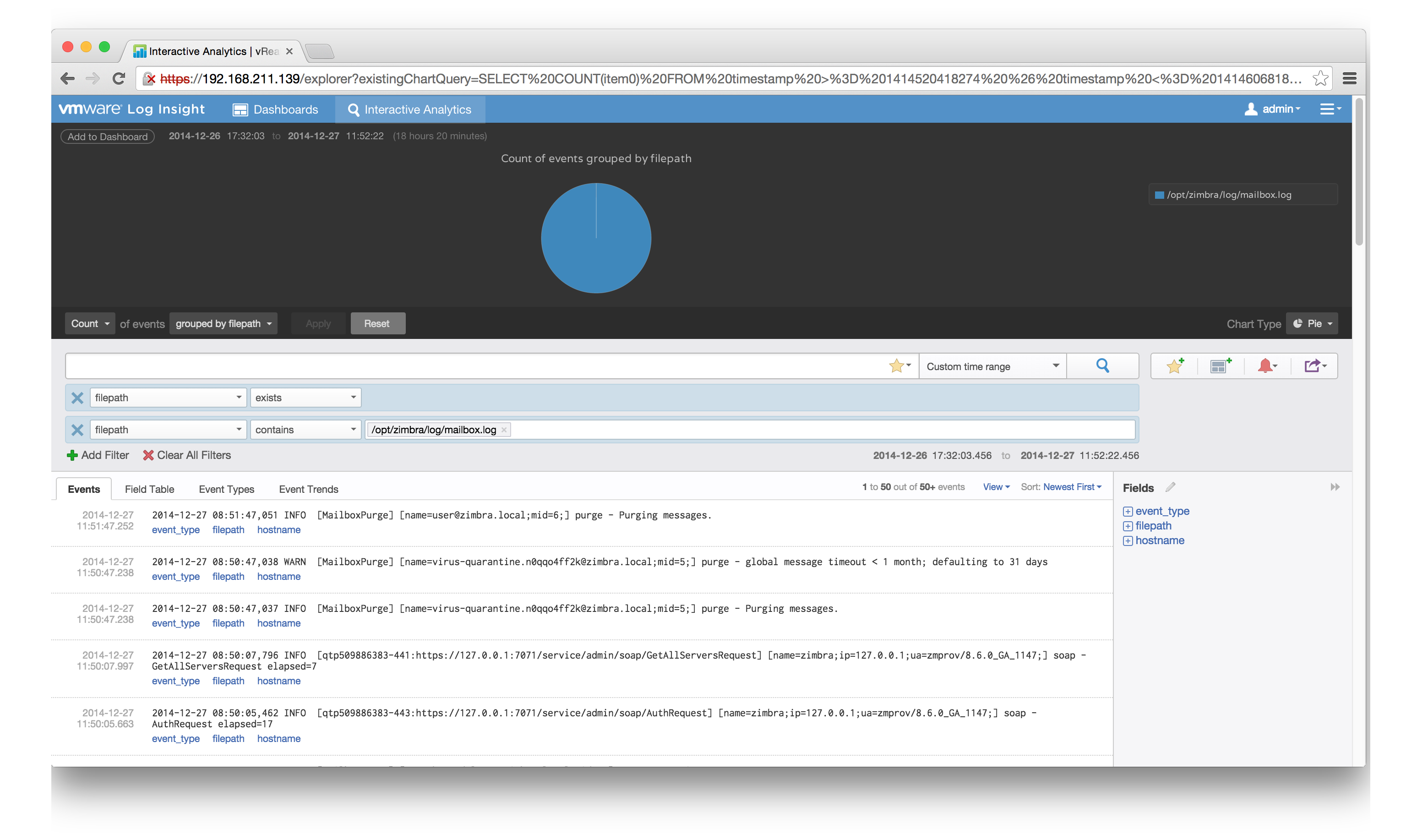
Task: Remove the 'filepath exists' filter
Action: point(77,398)
